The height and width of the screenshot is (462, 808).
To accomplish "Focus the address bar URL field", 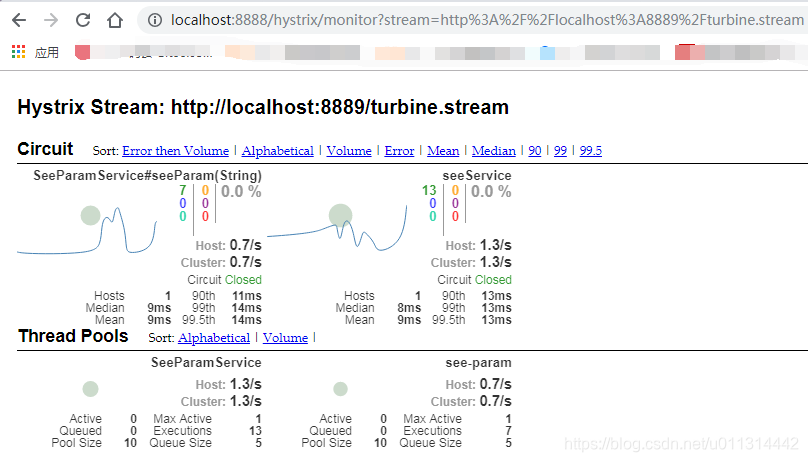I will click(487, 20).
